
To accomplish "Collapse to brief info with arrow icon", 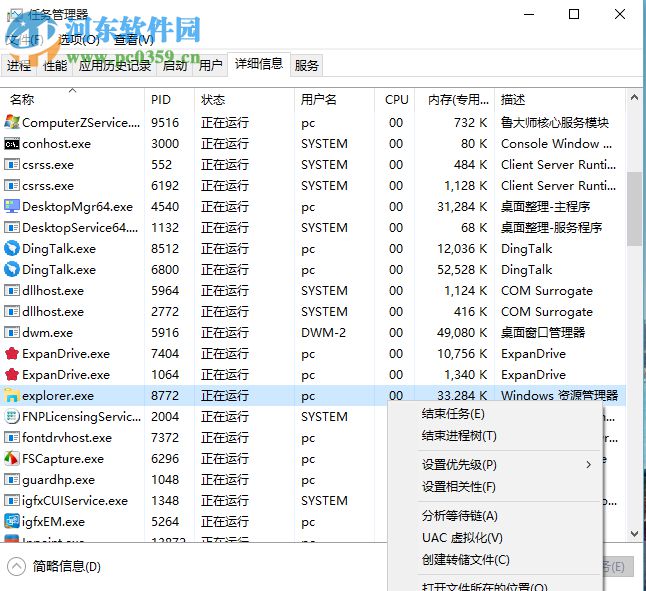I will (x=16, y=566).
